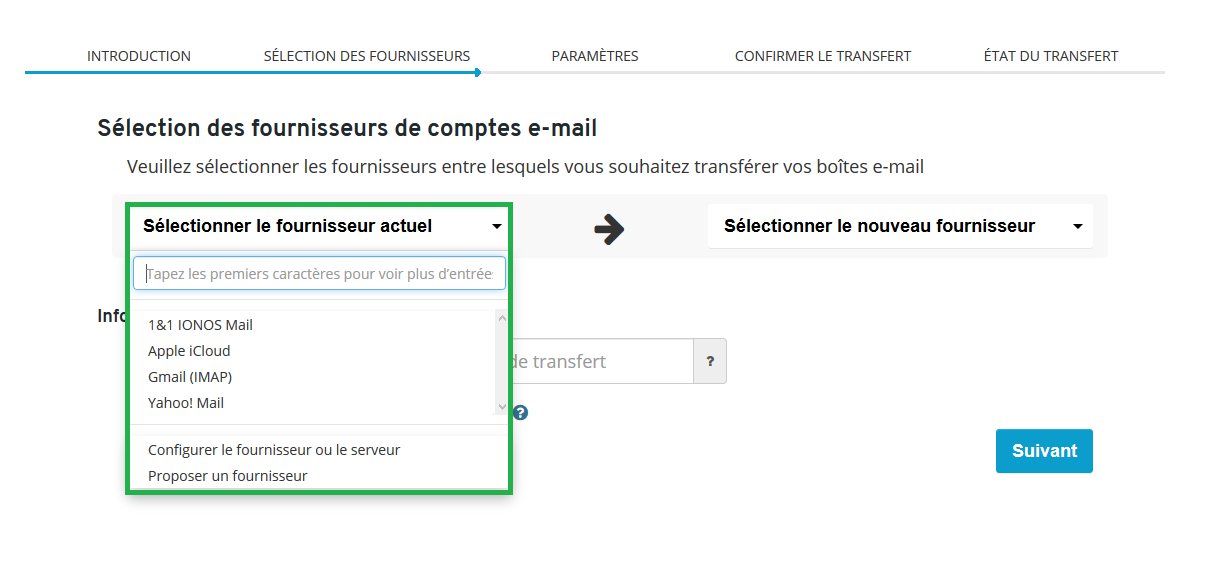
Task: Click Proposer un fournisseur option
Action: pyautogui.click(x=228, y=476)
